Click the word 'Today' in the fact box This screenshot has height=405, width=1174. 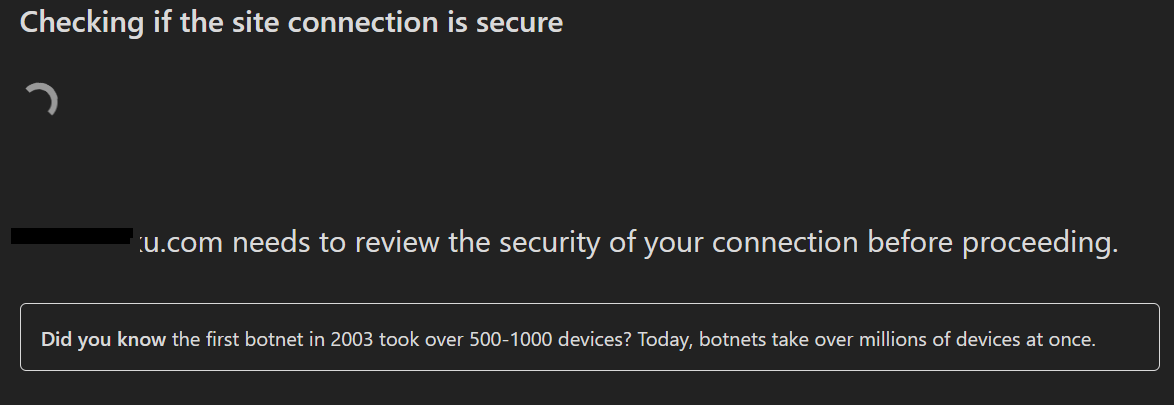[x=665, y=339]
